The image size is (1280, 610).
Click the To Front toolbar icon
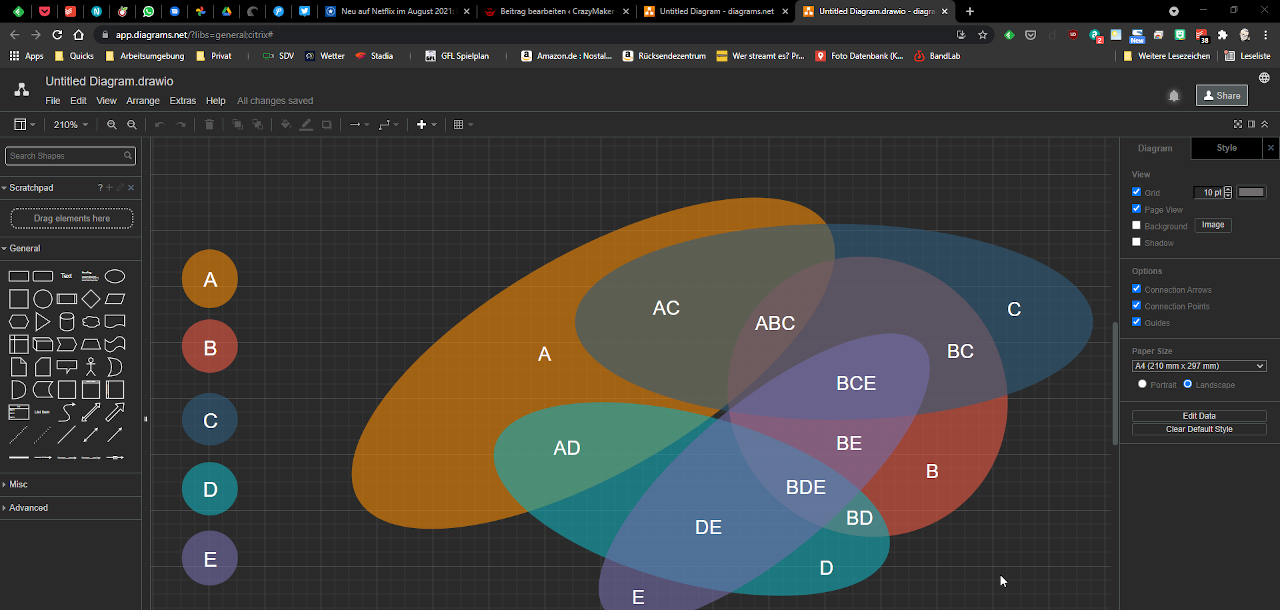237,125
